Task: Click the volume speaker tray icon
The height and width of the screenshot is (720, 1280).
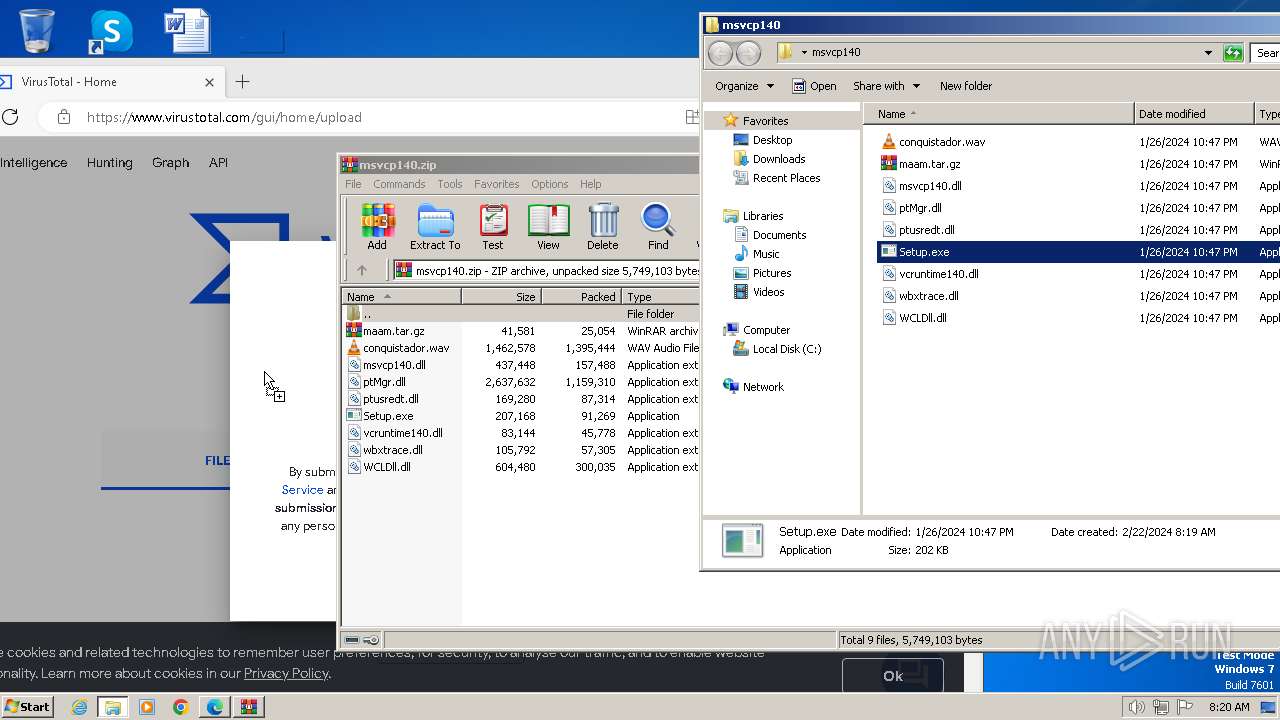Action: 1136,707
